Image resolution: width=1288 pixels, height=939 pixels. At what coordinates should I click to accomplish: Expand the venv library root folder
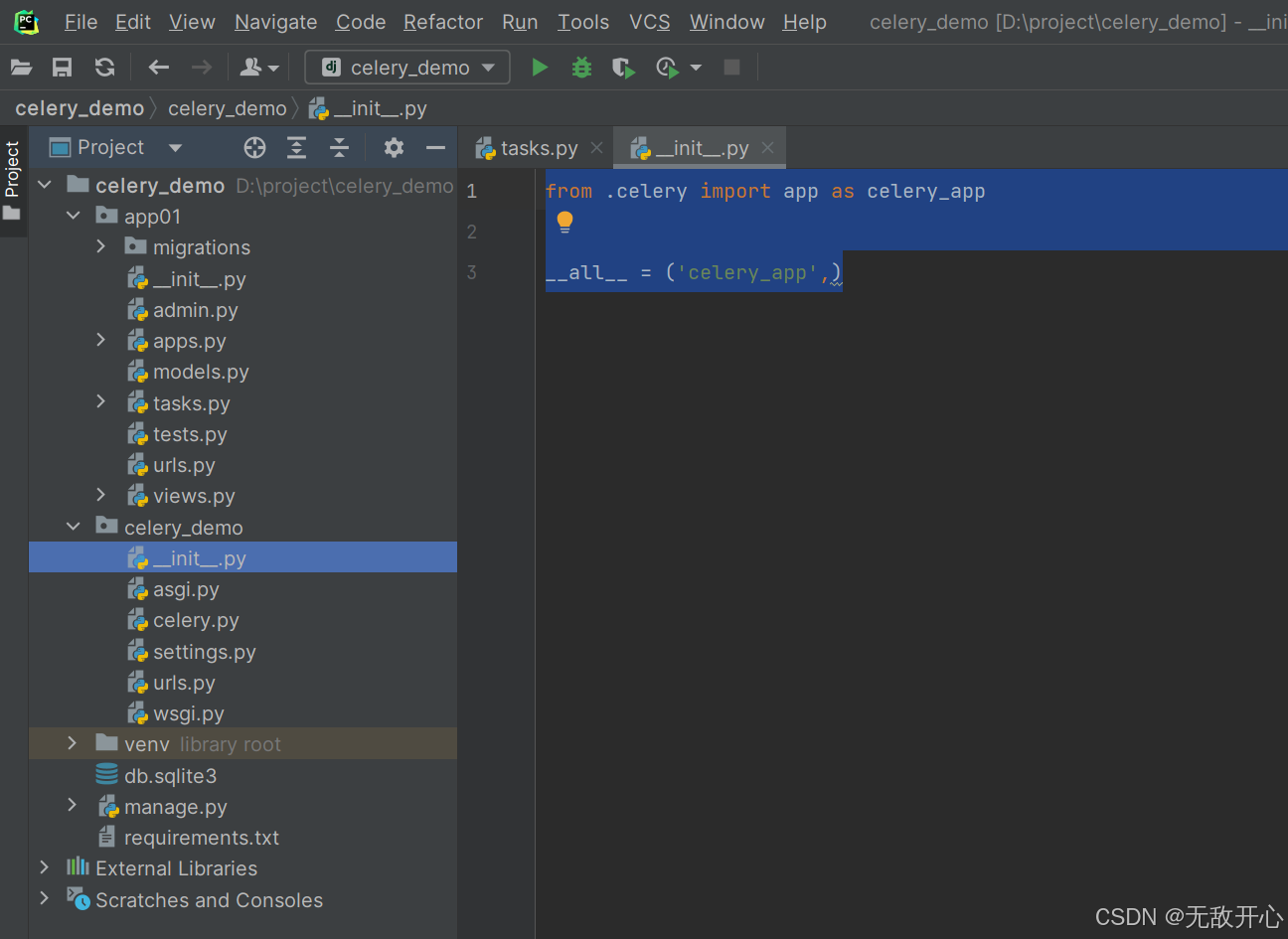(72, 743)
